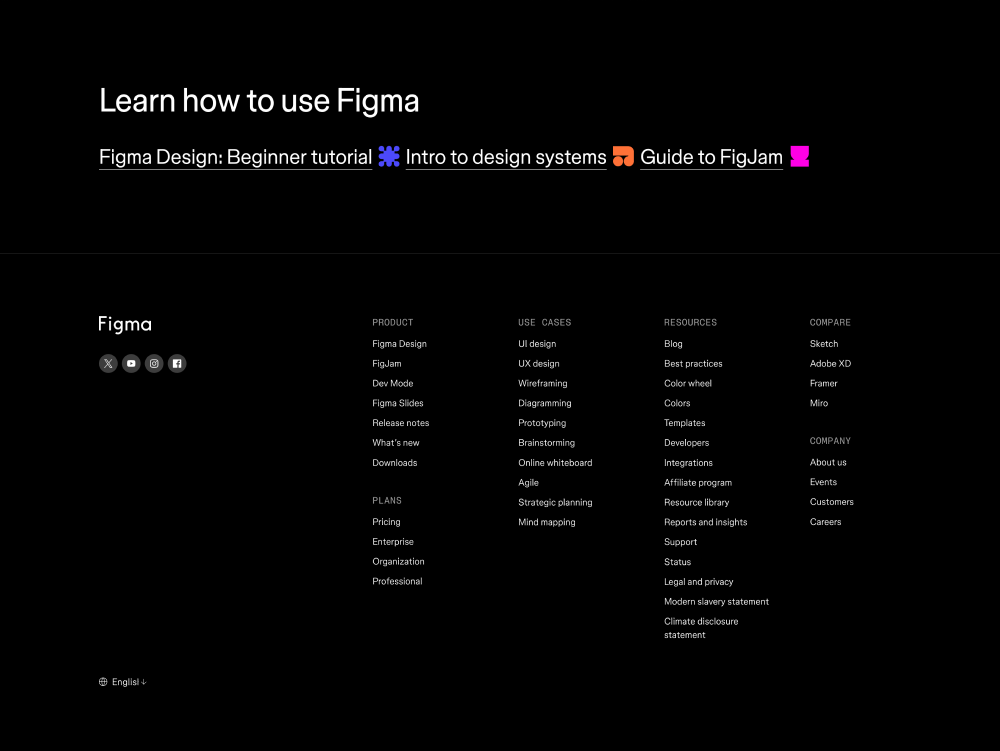Click the Figma logo in footer

(125, 324)
